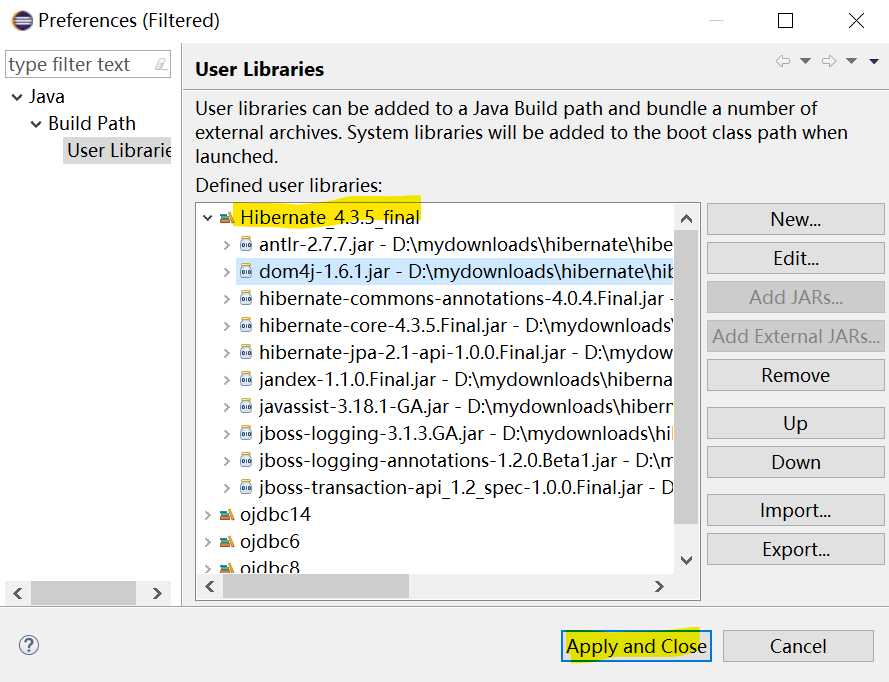This screenshot has width=889, height=682.
Task: Collapse the Java tree node
Action: [x=17, y=98]
